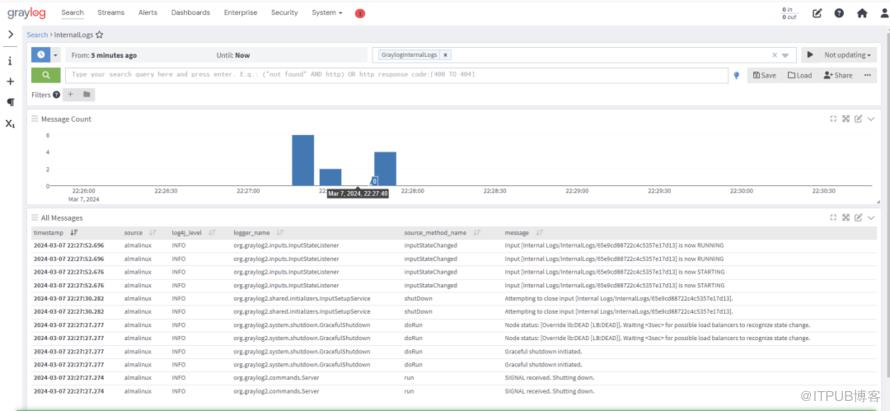
Task: Focus the search query input field
Action: tap(395, 75)
